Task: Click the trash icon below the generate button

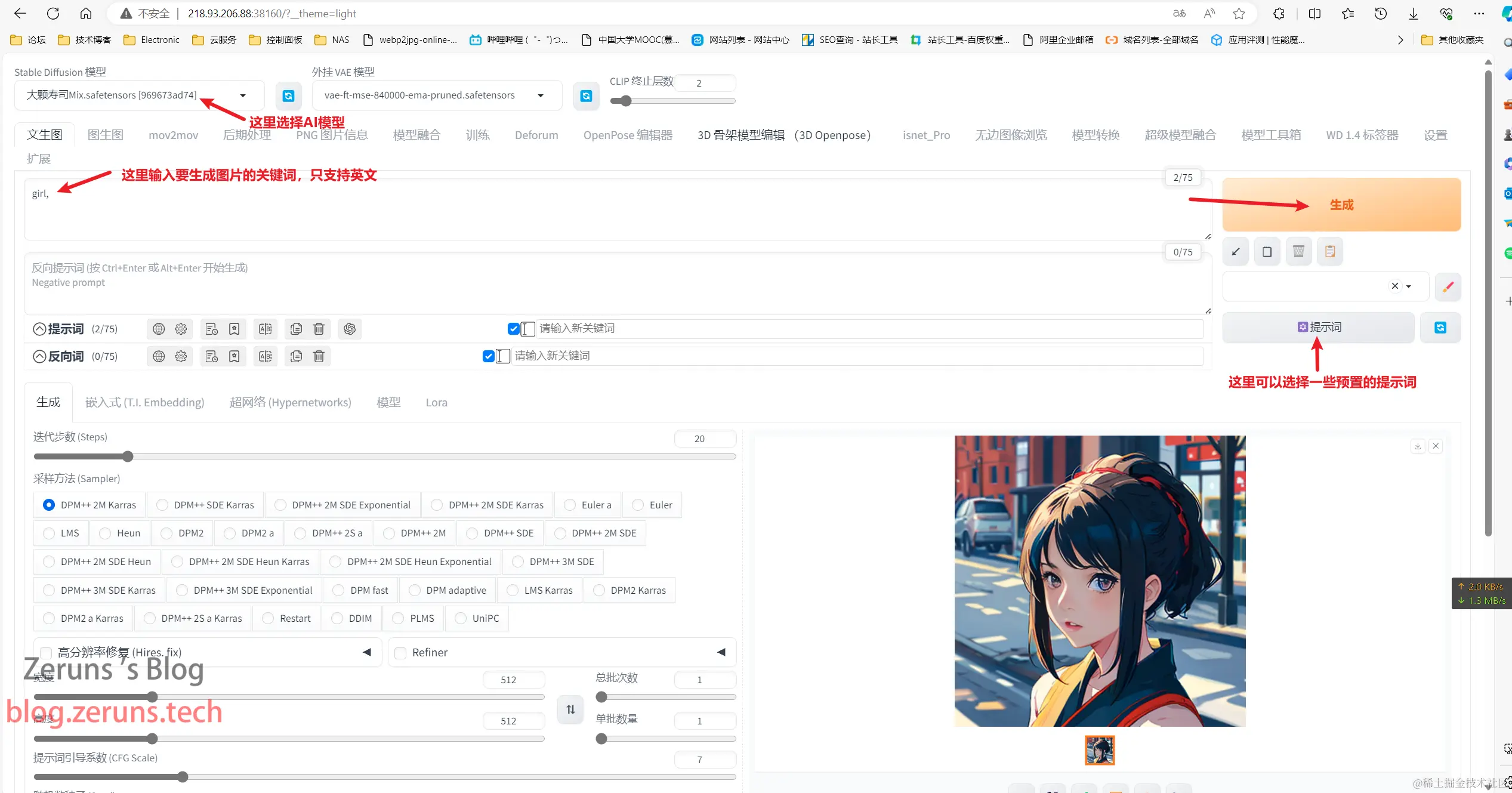Action: tap(1298, 252)
